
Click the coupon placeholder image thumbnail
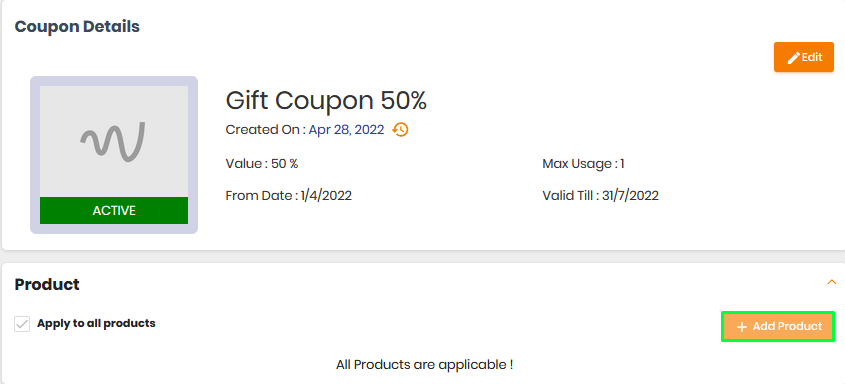click(x=114, y=155)
